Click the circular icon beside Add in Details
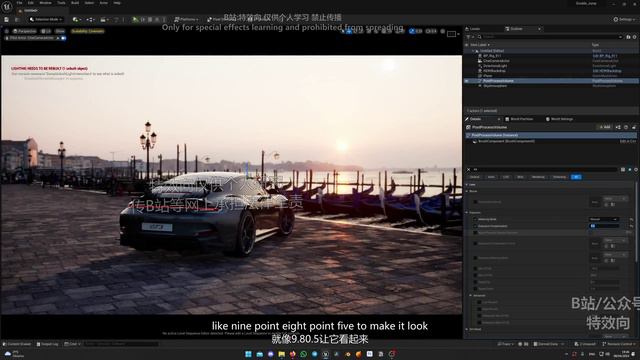Screen dimensions: 640x360 [626, 127]
